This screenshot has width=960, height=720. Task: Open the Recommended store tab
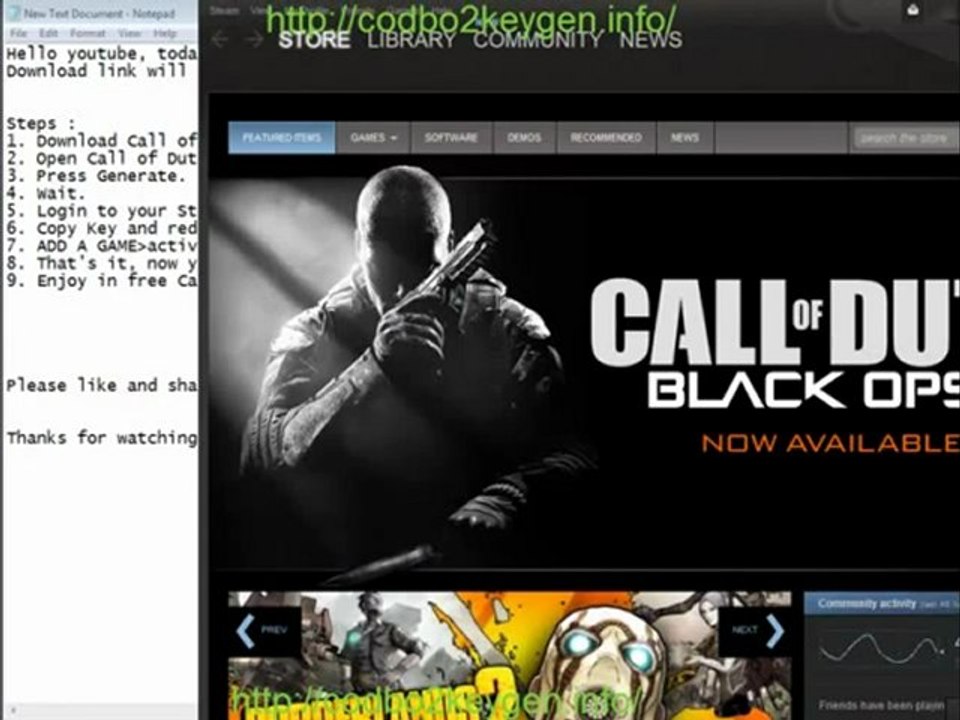pyautogui.click(x=606, y=138)
